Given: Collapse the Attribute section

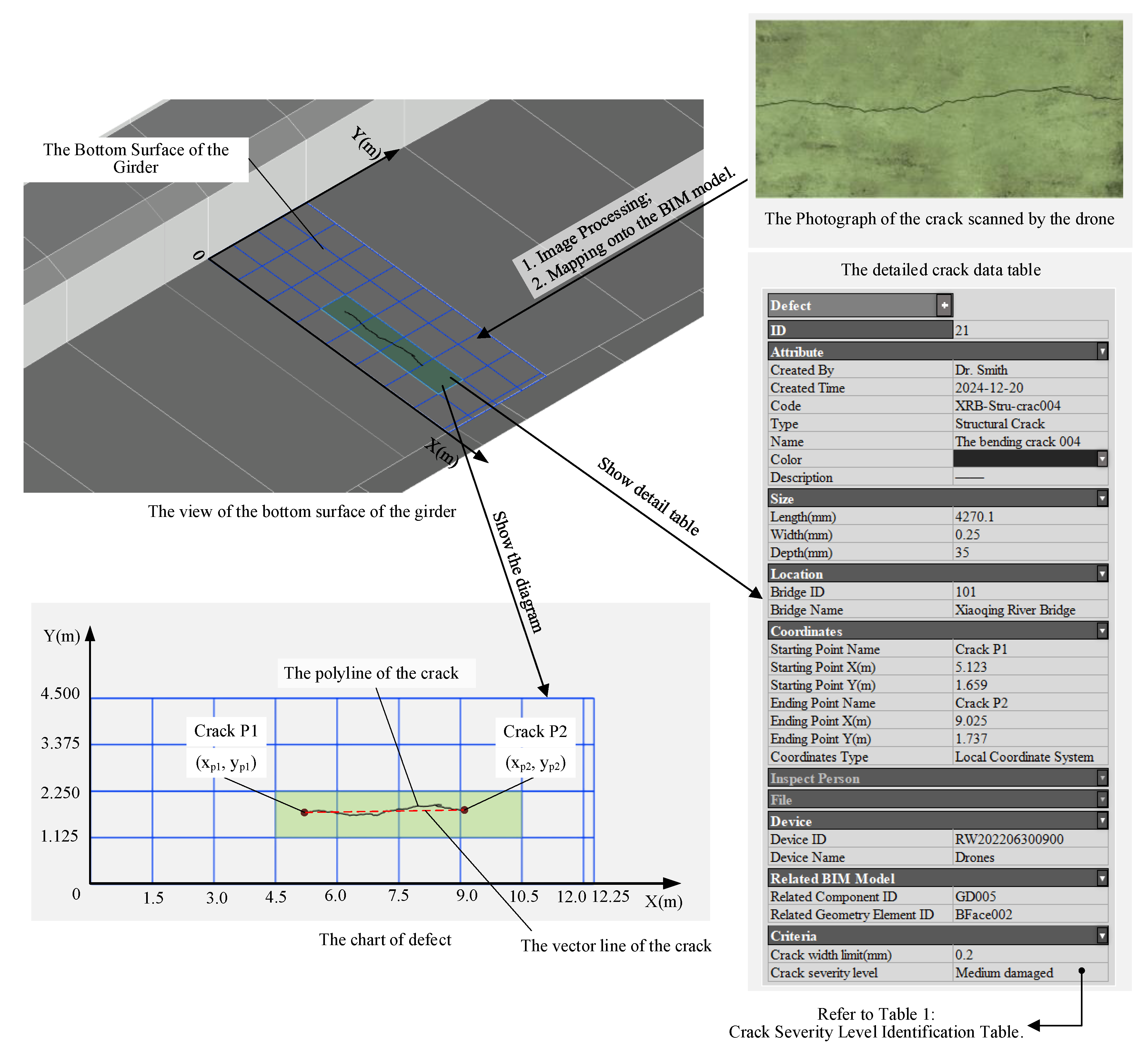Looking at the screenshot, I should click(1103, 351).
